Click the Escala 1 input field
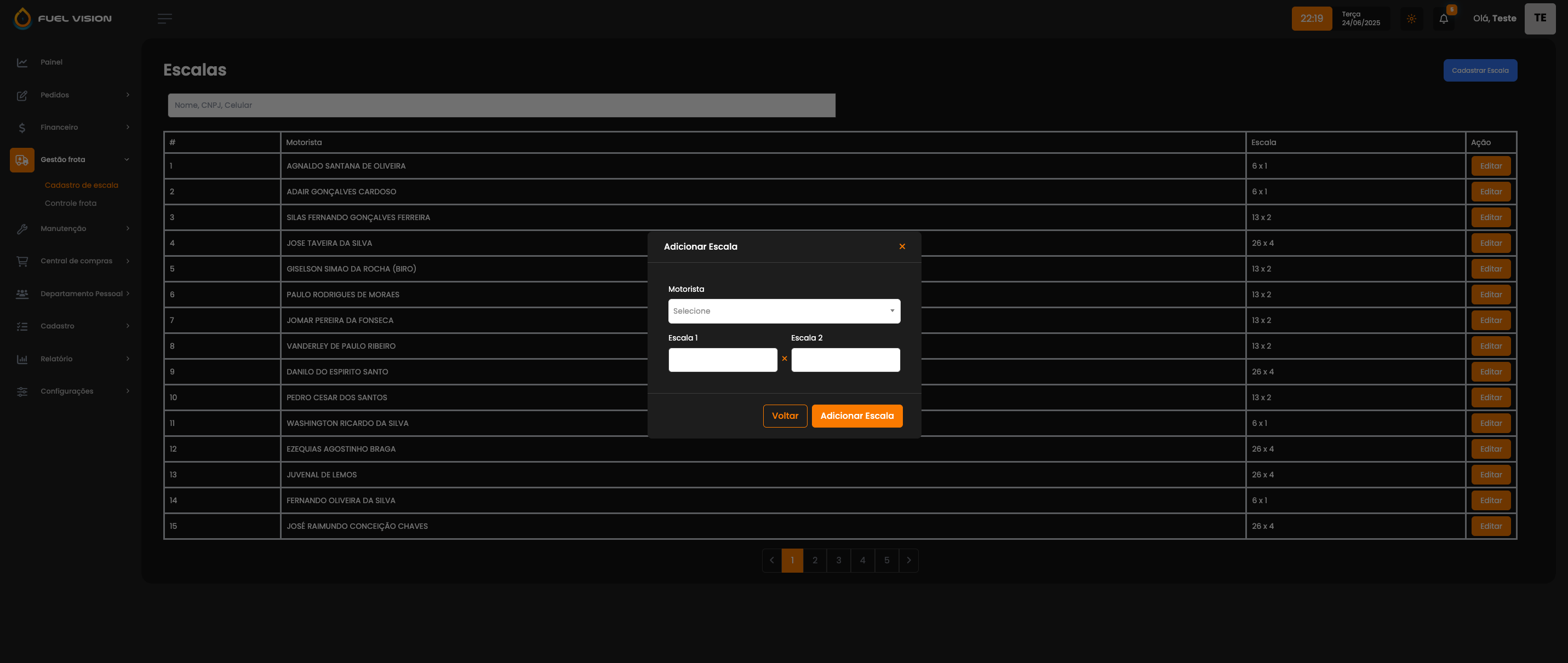 (x=723, y=360)
